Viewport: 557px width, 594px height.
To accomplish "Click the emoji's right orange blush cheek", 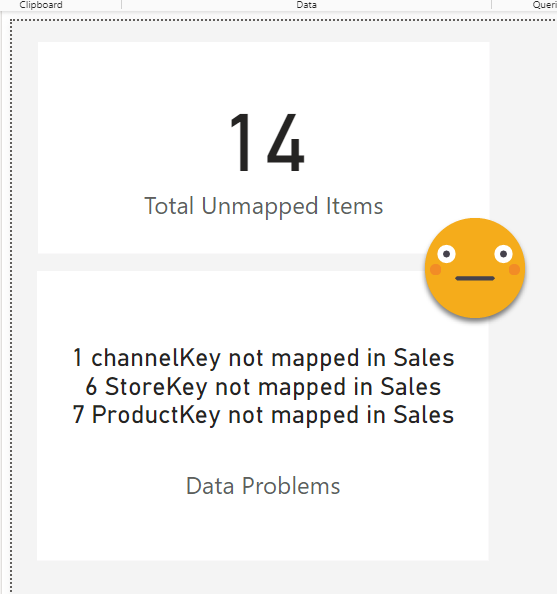I will (515, 270).
